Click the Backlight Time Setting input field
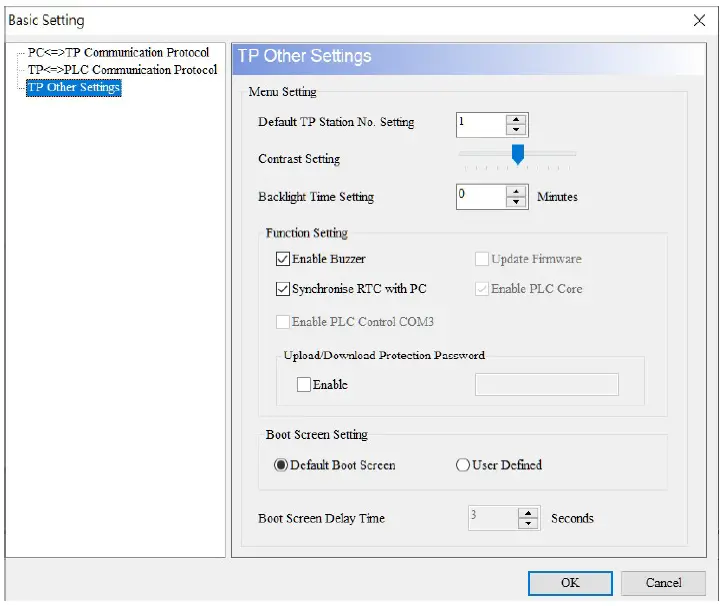 click(x=481, y=197)
